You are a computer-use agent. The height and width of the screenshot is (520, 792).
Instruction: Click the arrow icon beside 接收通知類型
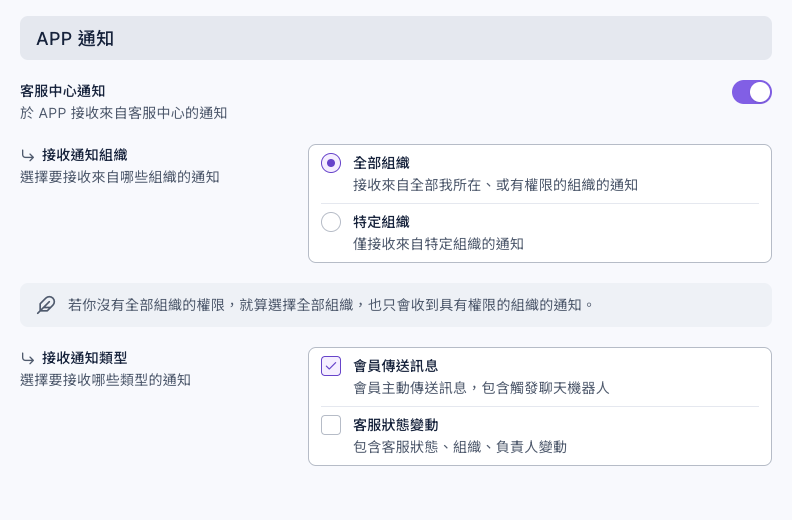tap(28, 358)
